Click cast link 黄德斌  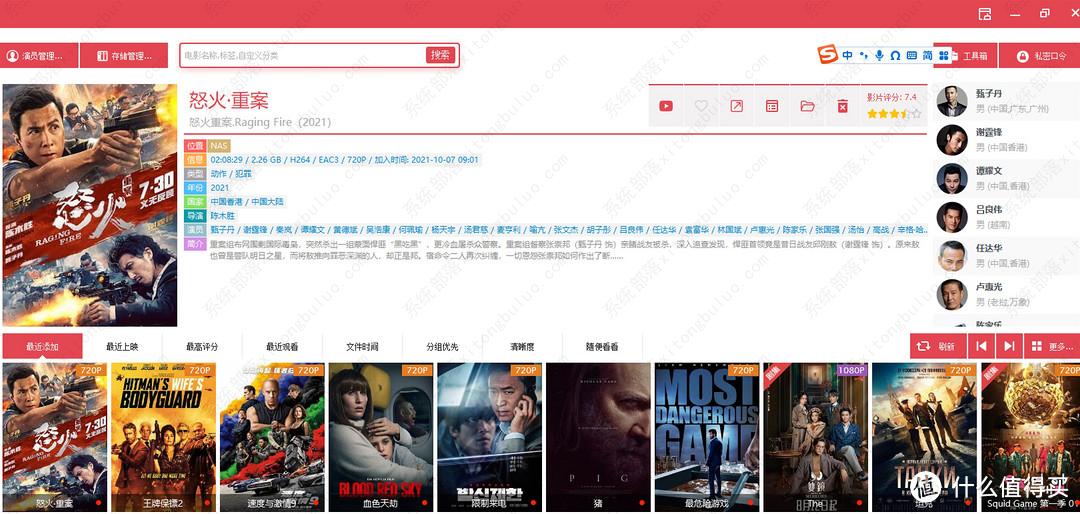point(346,229)
